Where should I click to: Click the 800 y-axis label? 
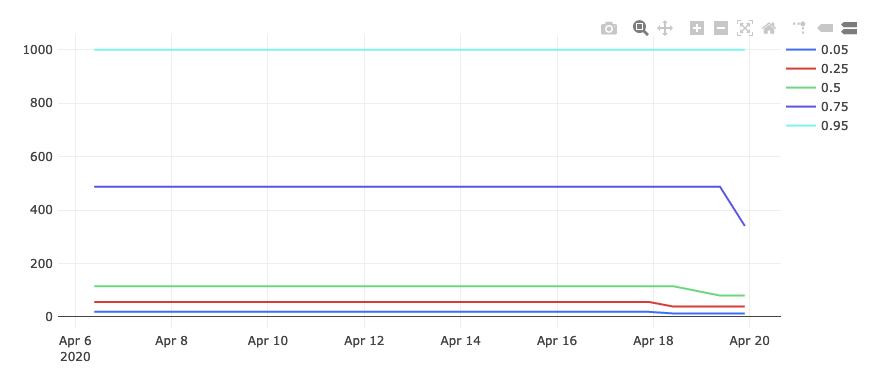coord(41,104)
